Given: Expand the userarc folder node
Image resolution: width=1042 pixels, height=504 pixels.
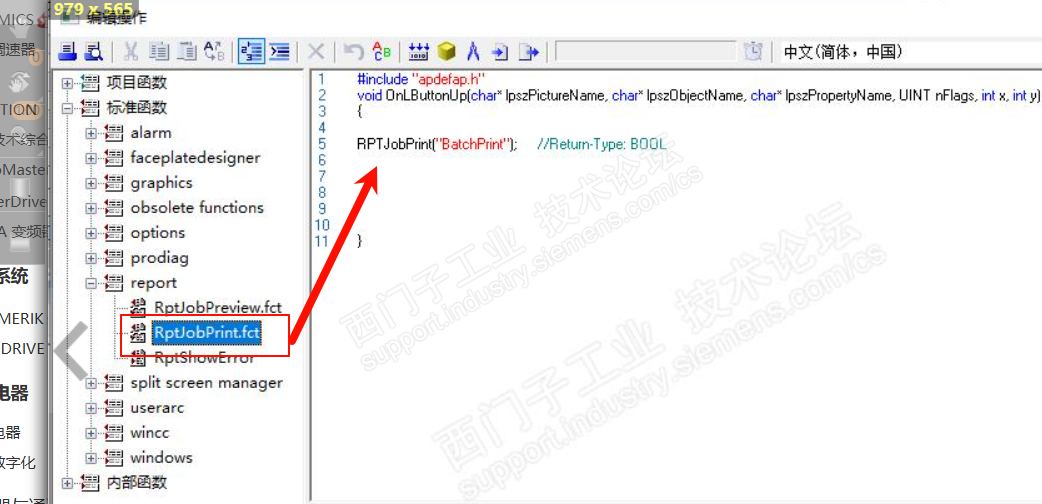Looking at the screenshot, I should point(91,408).
